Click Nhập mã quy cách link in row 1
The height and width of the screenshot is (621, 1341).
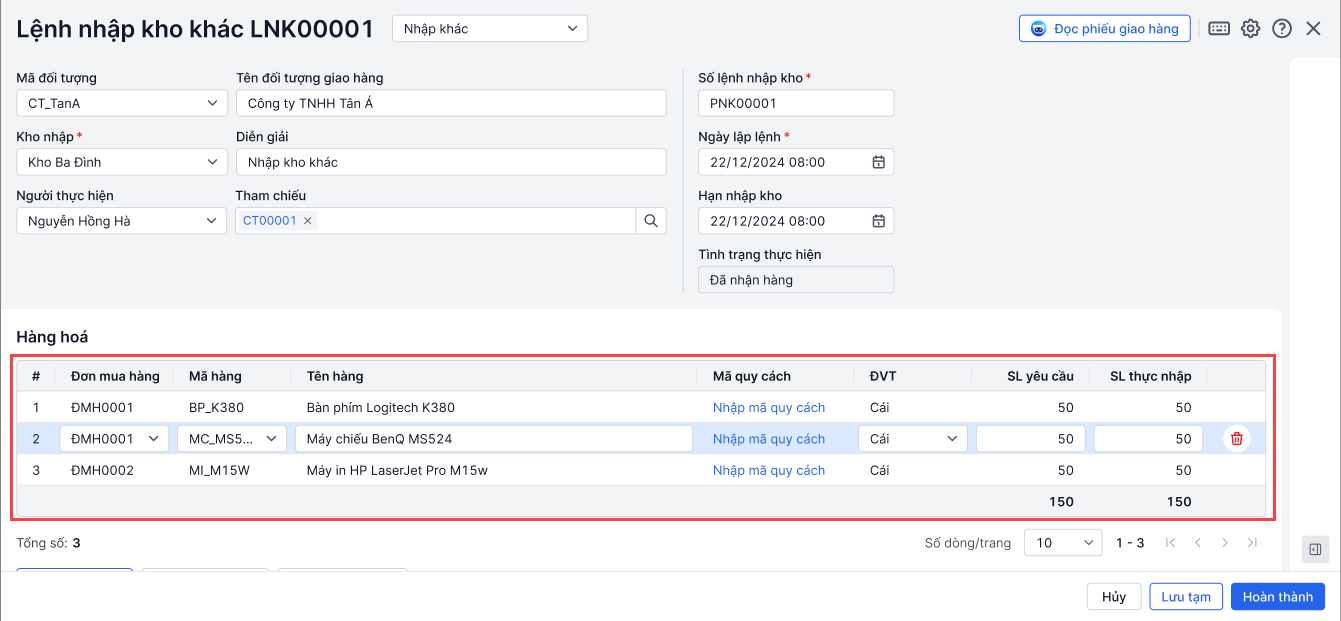pyautogui.click(x=769, y=408)
